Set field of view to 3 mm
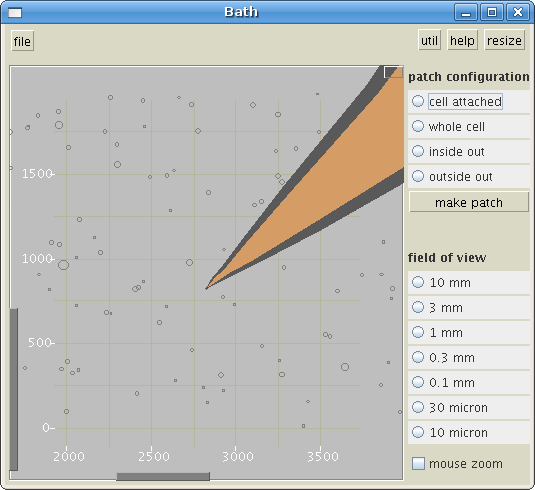Image resolution: width=535 pixels, height=490 pixels. 468,307
